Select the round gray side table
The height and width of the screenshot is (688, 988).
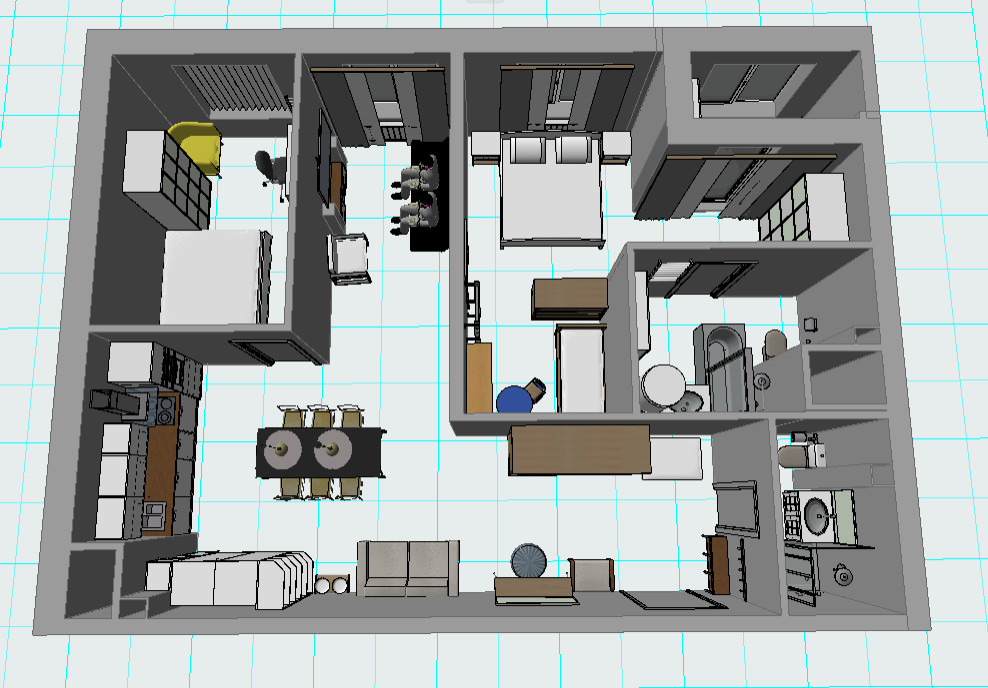(x=528, y=560)
